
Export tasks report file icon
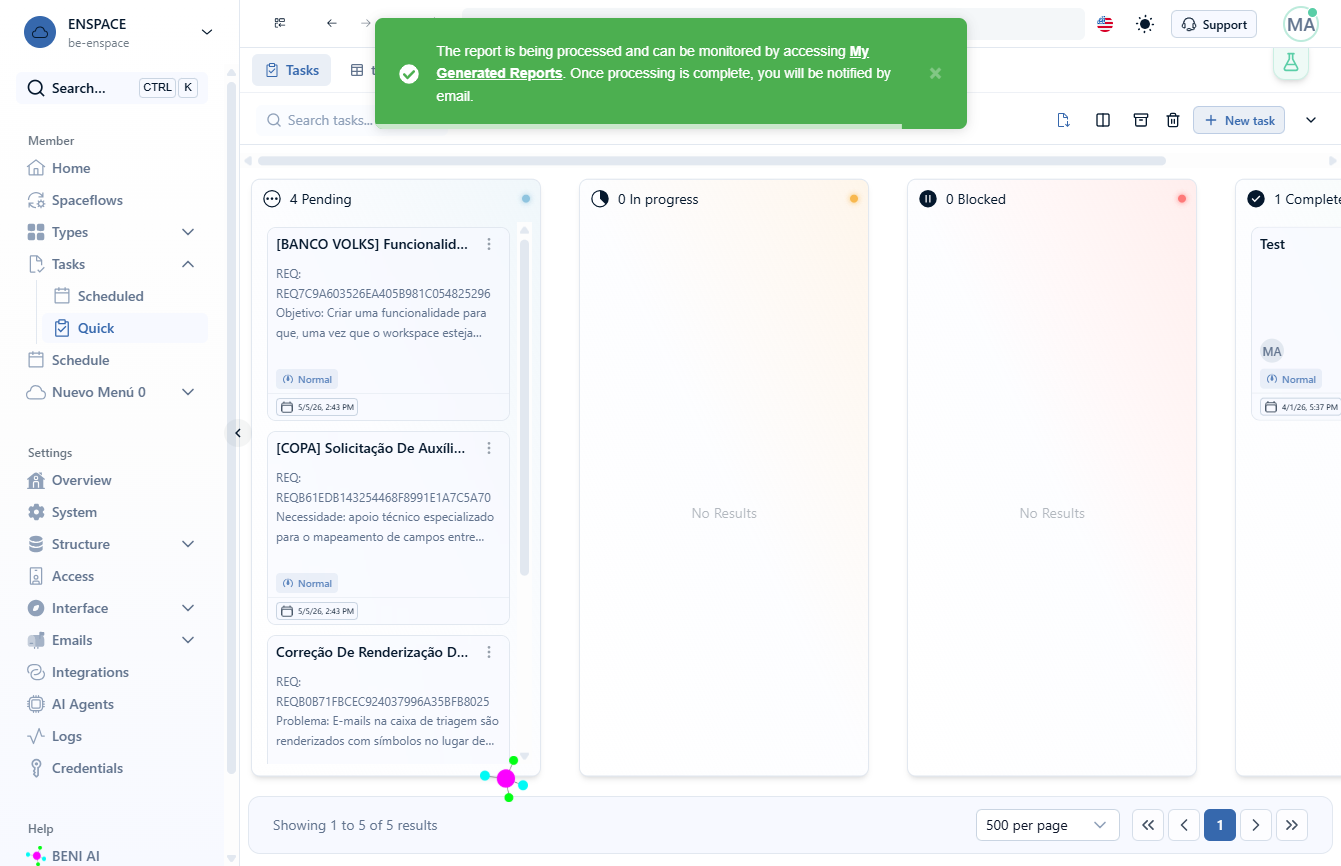point(1064,120)
